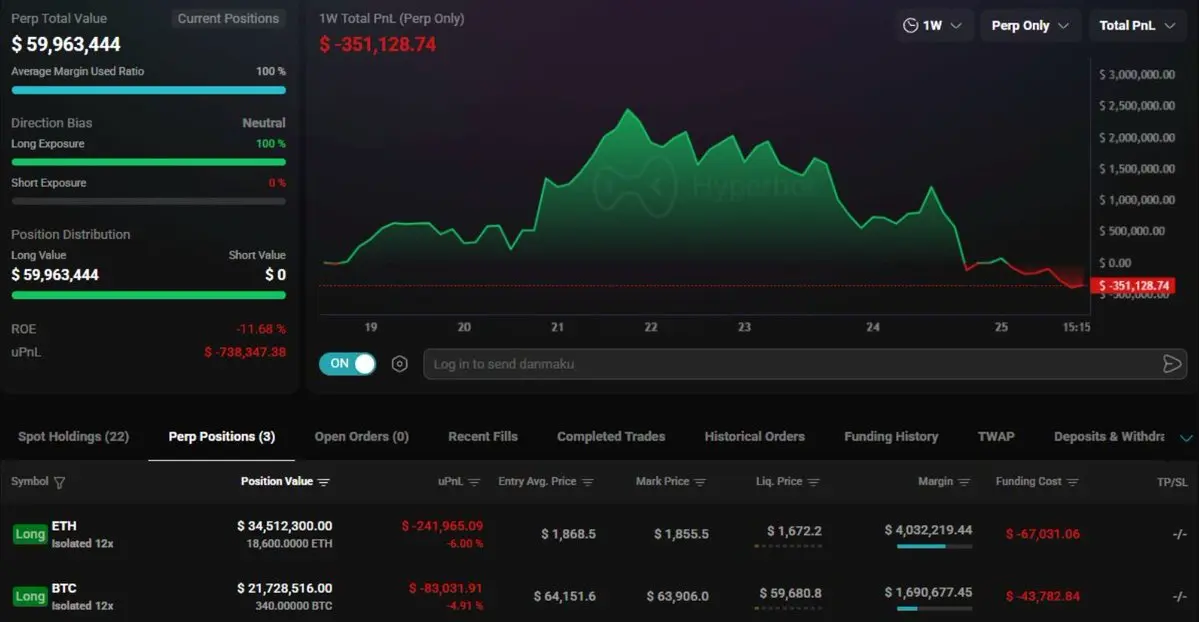The image size is (1199, 622).
Task: Click BTC funding cost $ -43,782.84
Action: tap(1042, 596)
